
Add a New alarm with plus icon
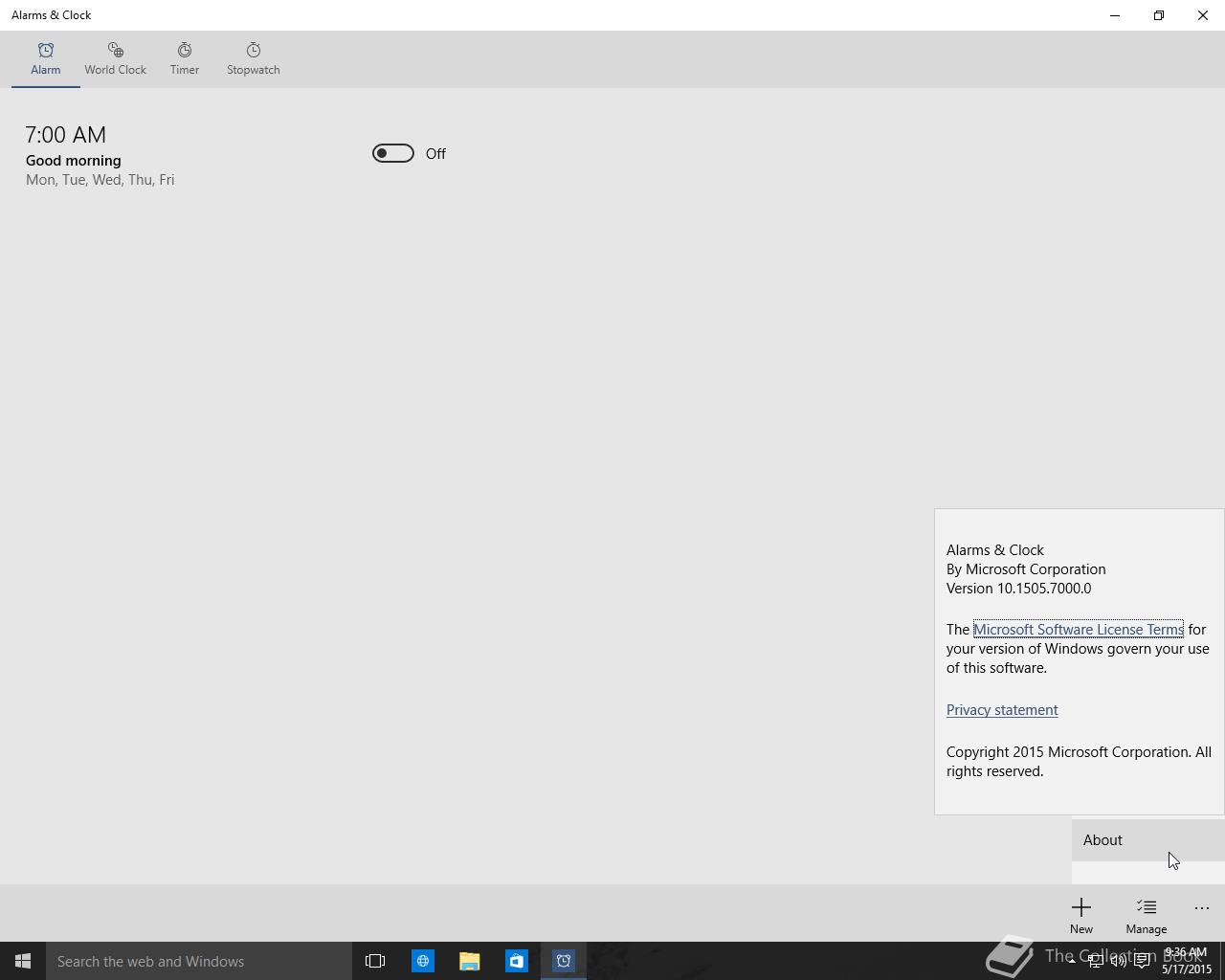[x=1081, y=914]
